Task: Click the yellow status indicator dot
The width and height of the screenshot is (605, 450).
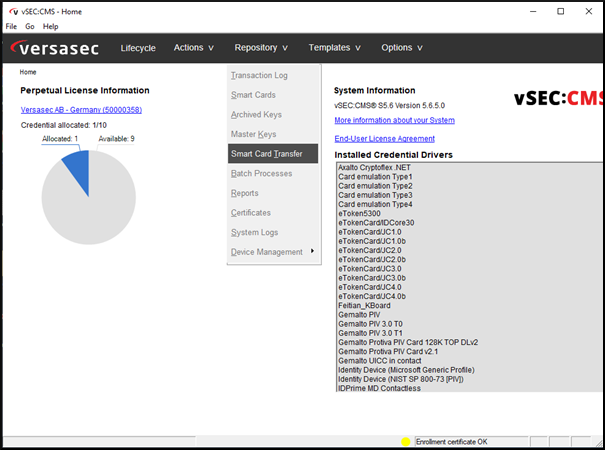Action: pyautogui.click(x=406, y=442)
